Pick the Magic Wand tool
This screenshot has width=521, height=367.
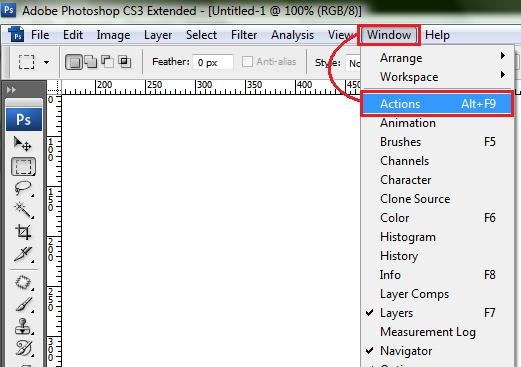pyautogui.click(x=23, y=210)
